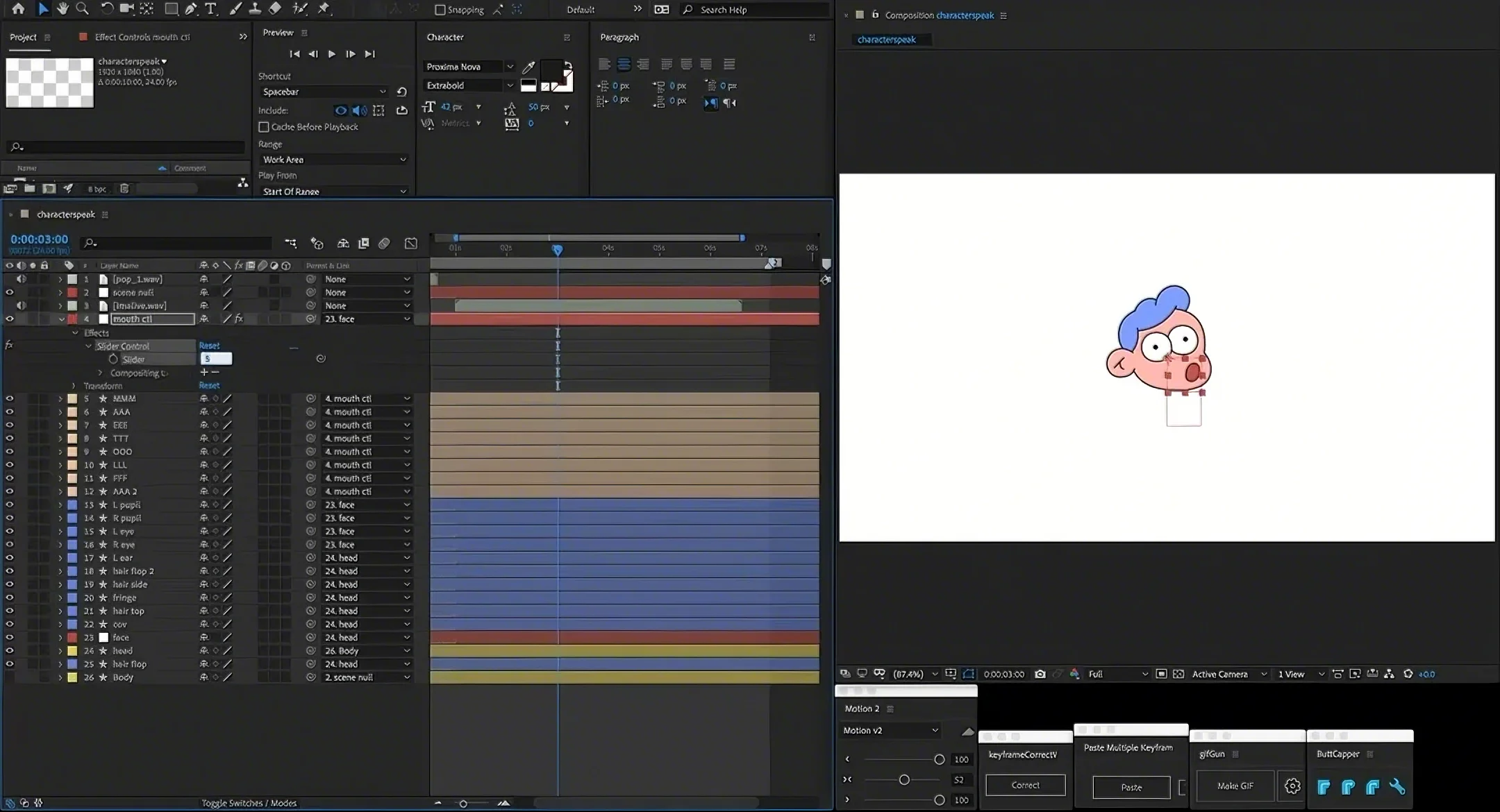Select the Puppet Pin tool

(324, 8)
